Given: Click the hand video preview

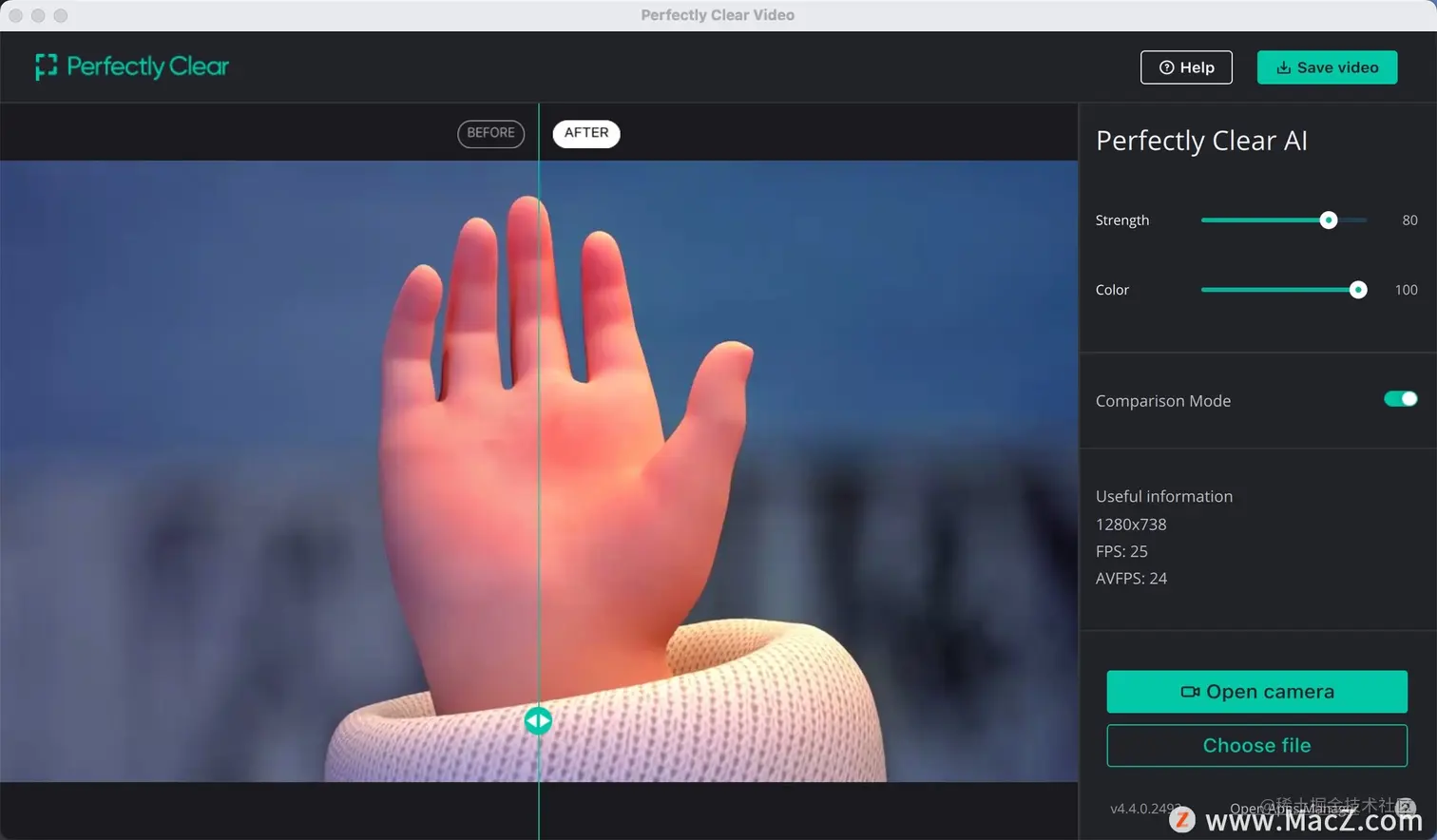Looking at the screenshot, I should click(539, 471).
